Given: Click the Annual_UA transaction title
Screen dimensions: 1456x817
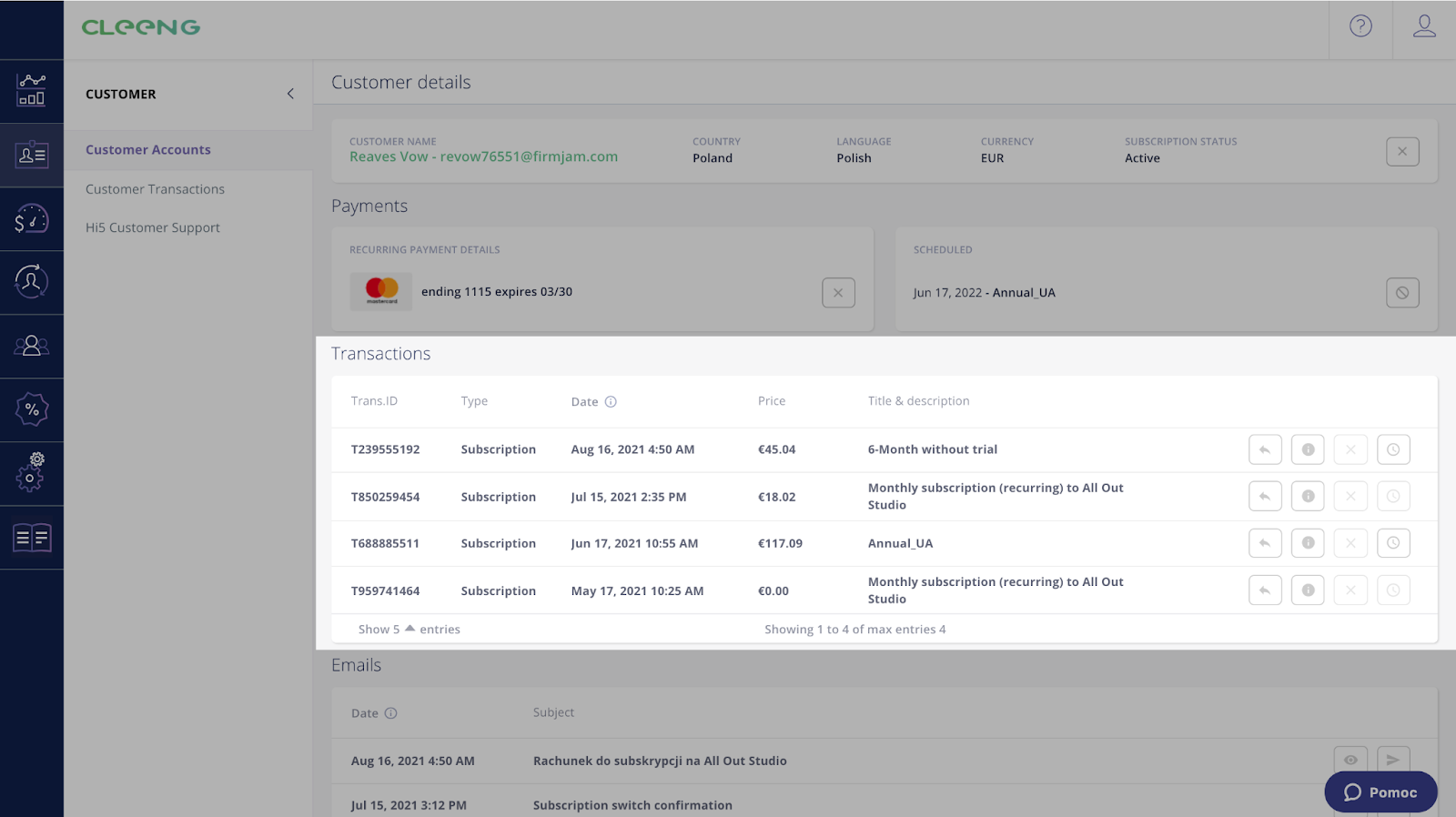Looking at the screenshot, I should tap(900, 544).
